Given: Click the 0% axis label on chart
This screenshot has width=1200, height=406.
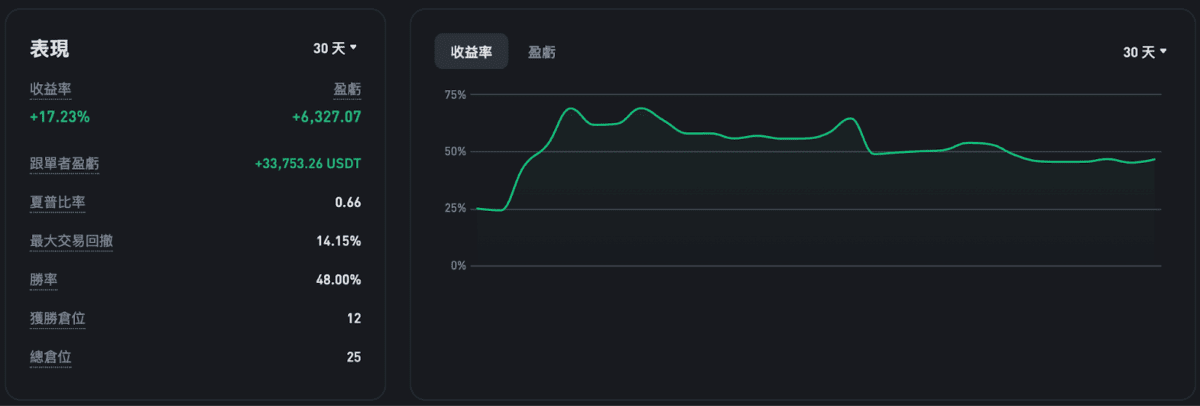Looking at the screenshot, I should (458, 266).
